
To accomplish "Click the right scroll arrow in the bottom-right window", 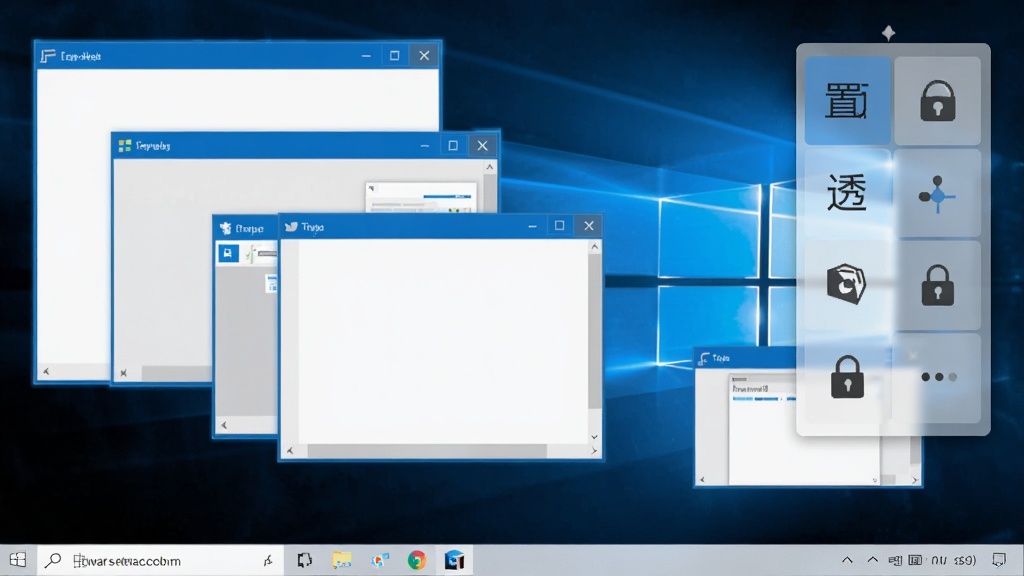I will pos(914,480).
